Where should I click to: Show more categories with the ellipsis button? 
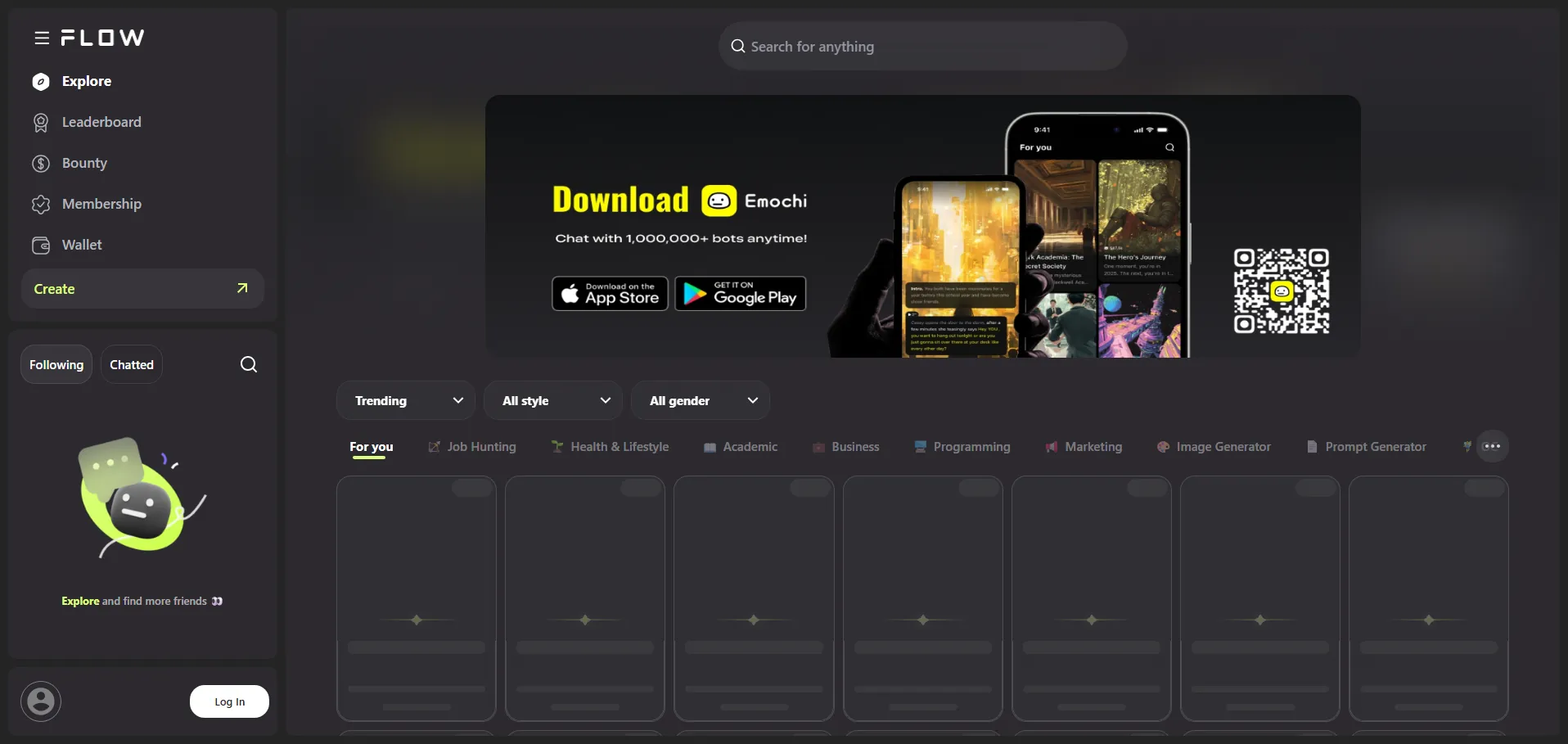pyautogui.click(x=1491, y=446)
